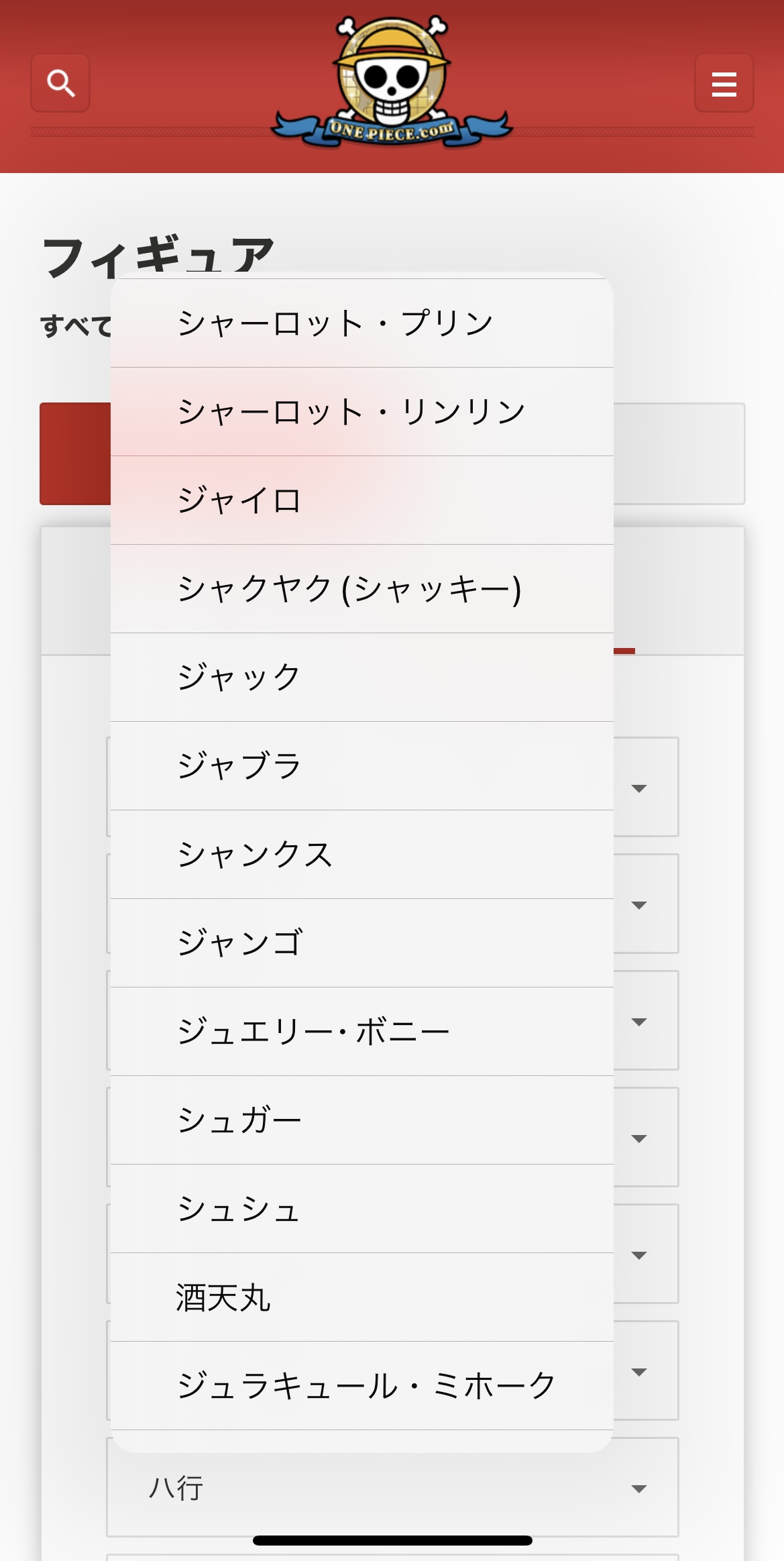Pick ジャブラ option
The image size is (784, 1561).
(x=362, y=766)
